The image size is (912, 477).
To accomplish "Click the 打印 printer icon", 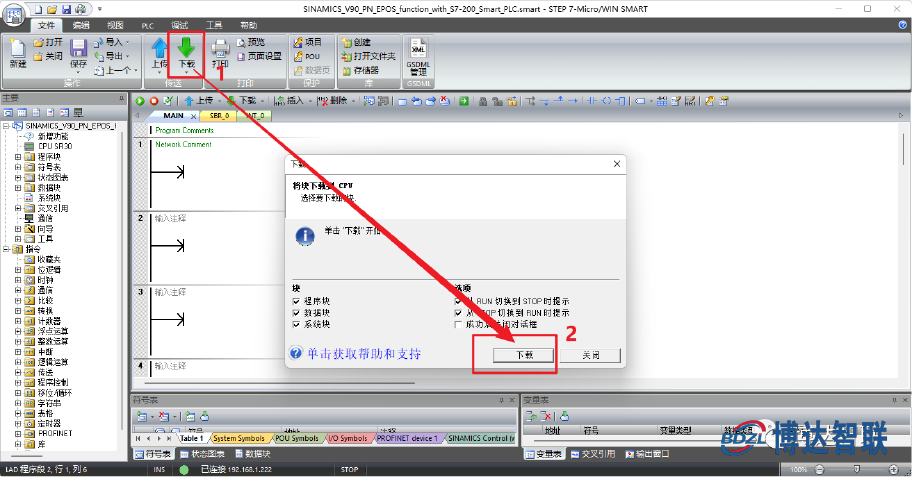I will 220,48.
